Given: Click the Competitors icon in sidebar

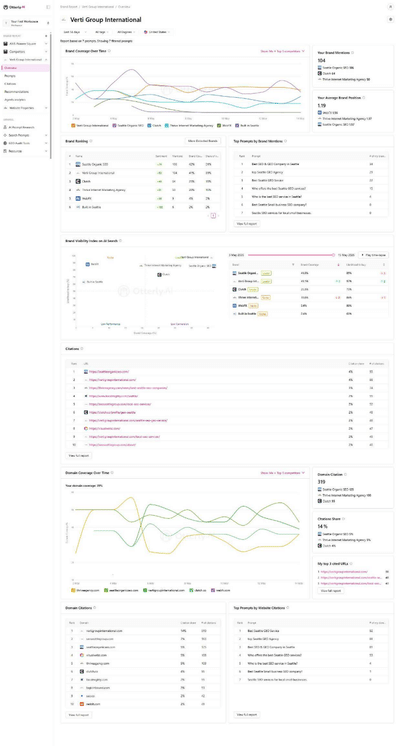Looking at the screenshot, I should pyautogui.click(x=5, y=51).
